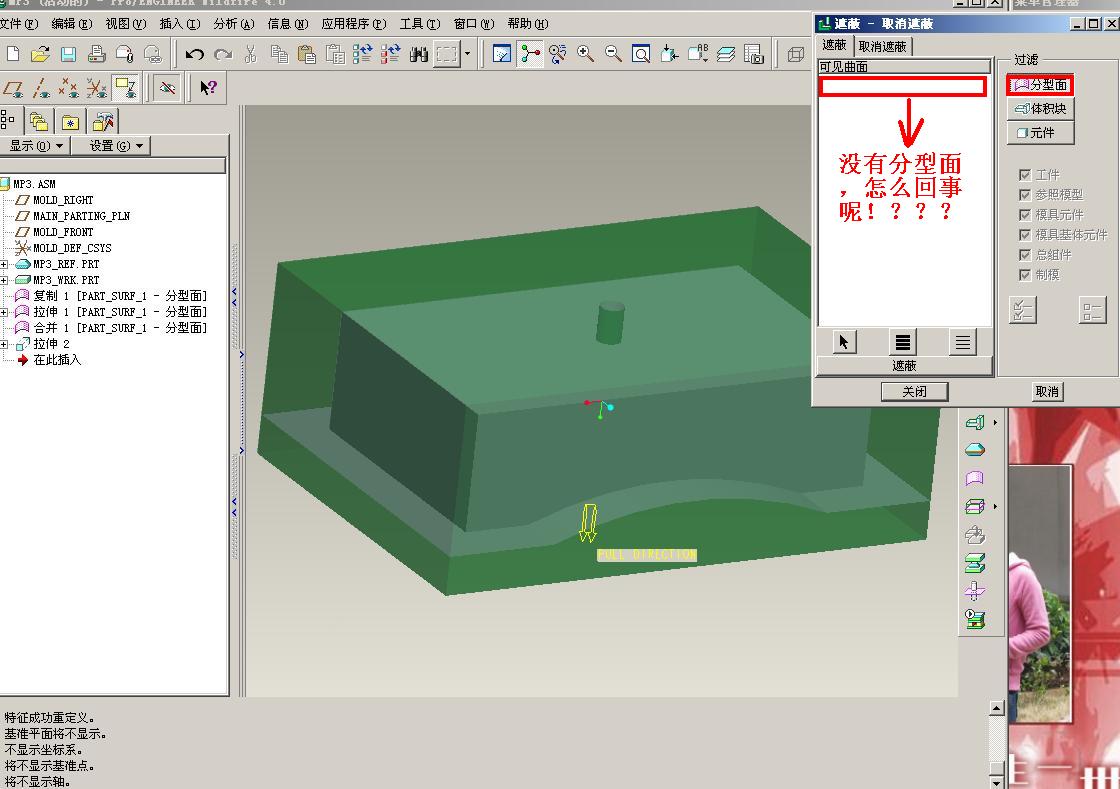Print the model using the printer icon
Image resolution: width=1120 pixels, height=789 pixels.
(x=96, y=54)
